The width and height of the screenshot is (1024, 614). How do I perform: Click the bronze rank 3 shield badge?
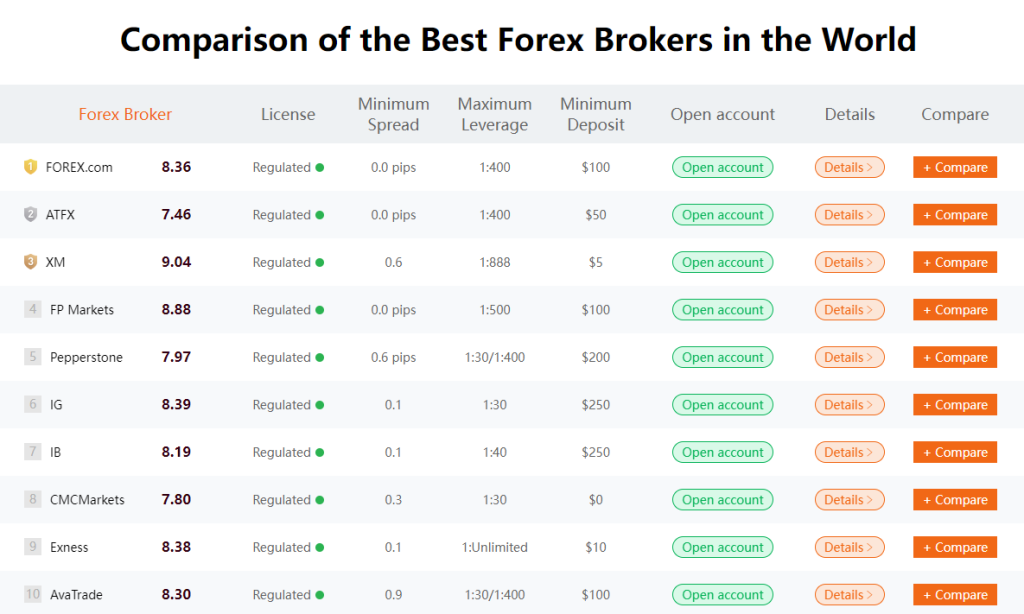[30, 262]
